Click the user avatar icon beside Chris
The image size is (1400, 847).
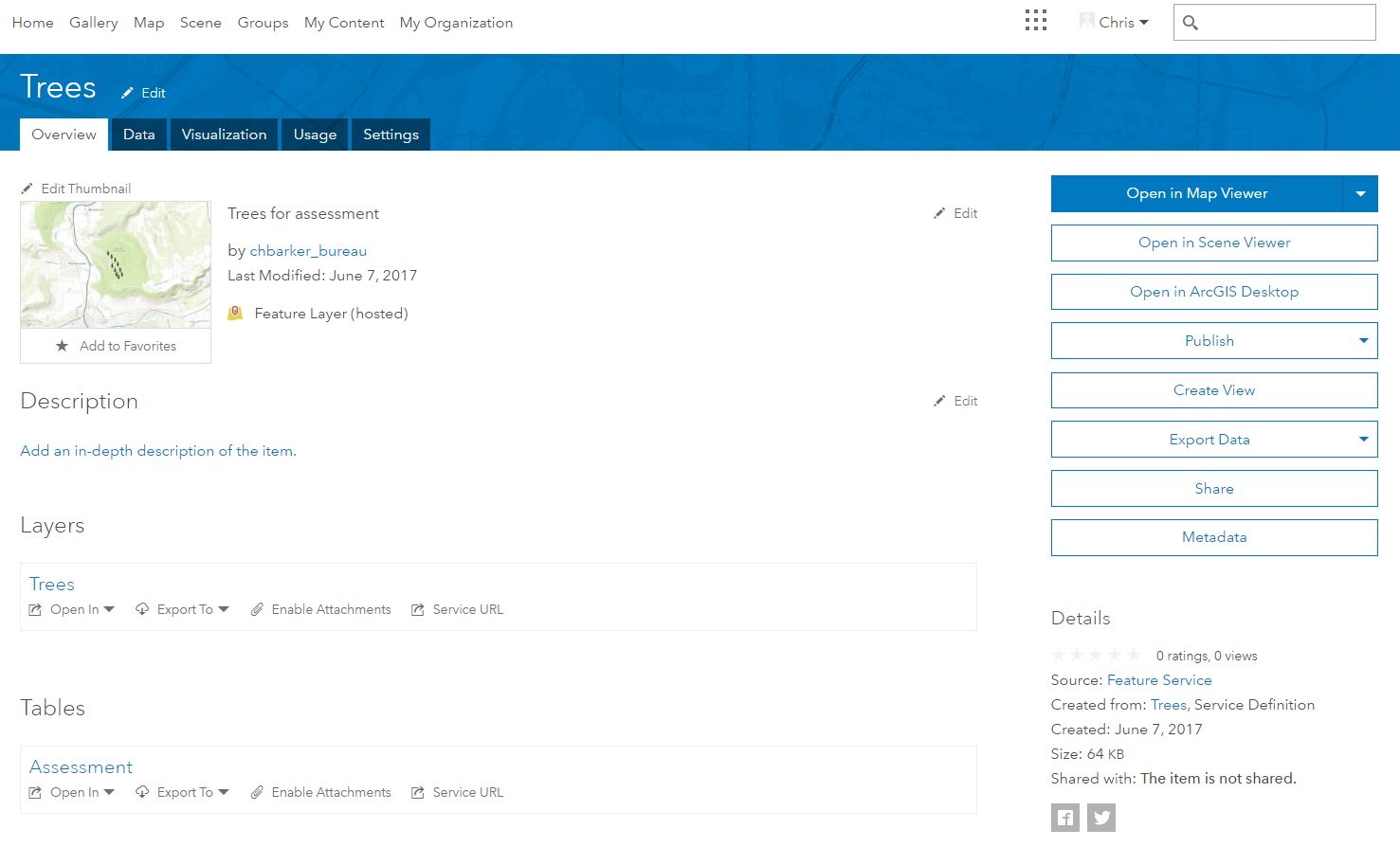click(1087, 20)
